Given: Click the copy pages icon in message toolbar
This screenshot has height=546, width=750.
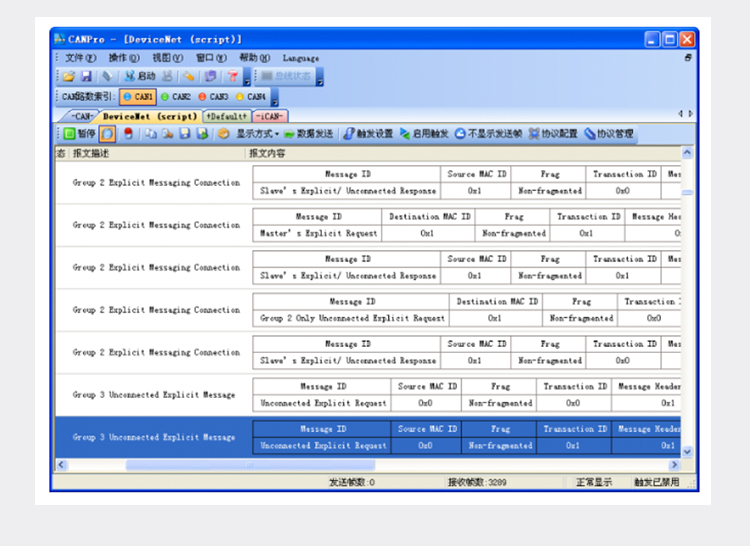Looking at the screenshot, I should coord(151,134).
